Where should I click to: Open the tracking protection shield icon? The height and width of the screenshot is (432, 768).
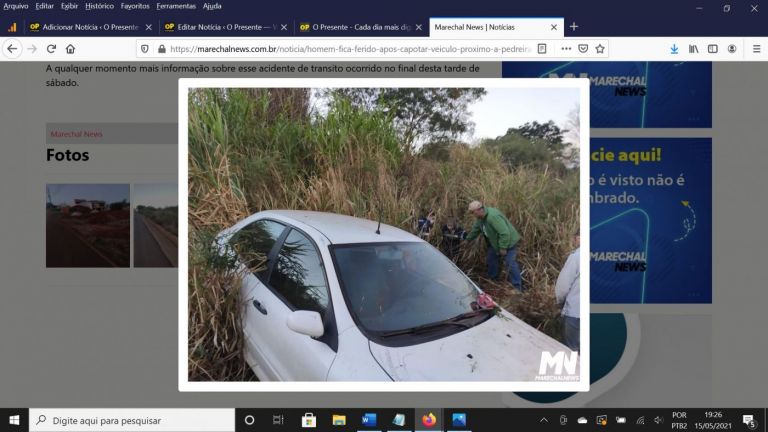(144, 49)
